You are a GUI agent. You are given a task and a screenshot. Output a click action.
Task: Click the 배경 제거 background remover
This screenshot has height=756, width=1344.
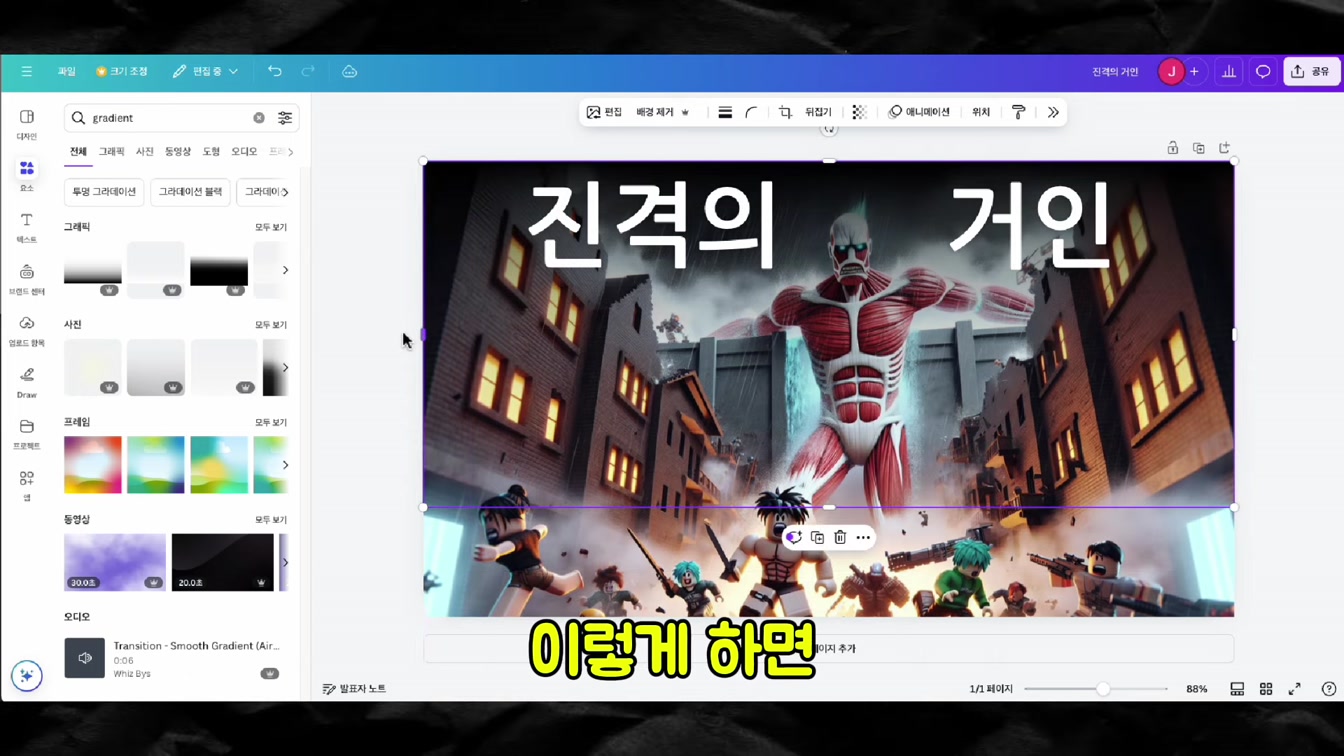[x=663, y=113]
